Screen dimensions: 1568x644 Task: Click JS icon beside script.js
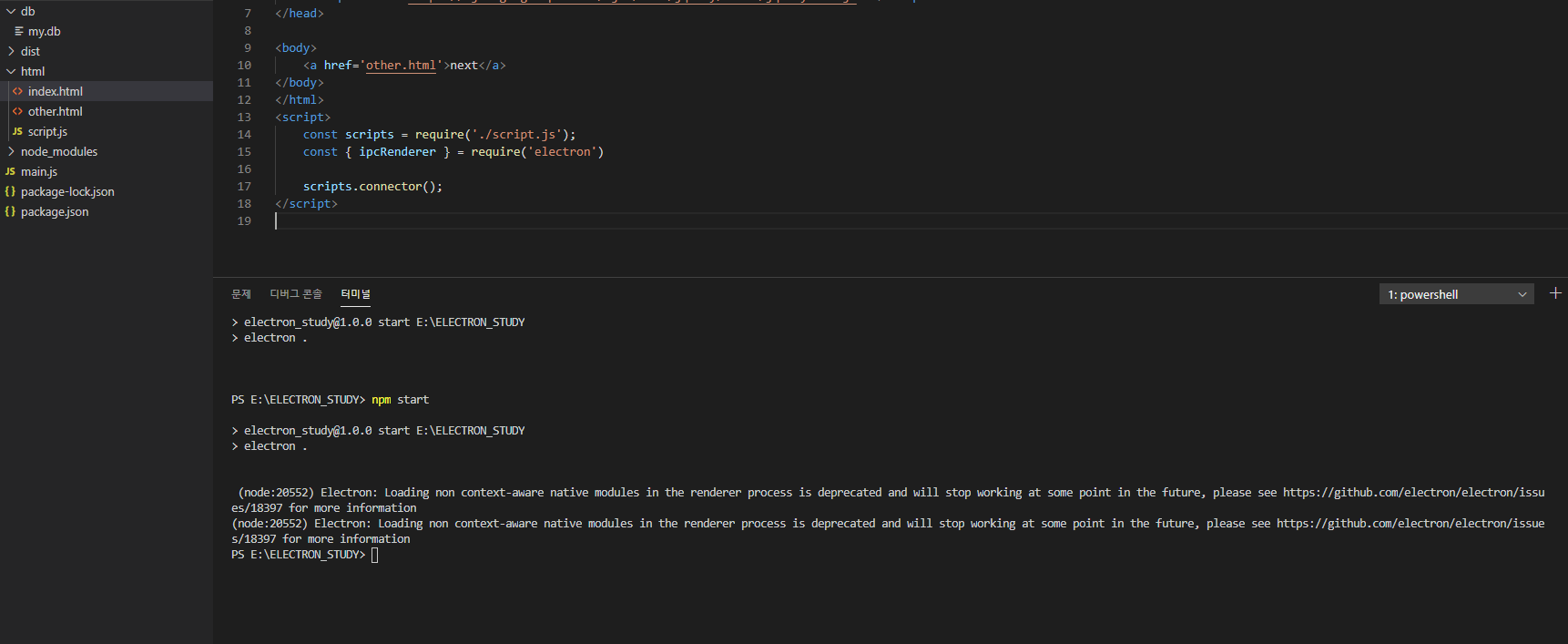point(17,131)
